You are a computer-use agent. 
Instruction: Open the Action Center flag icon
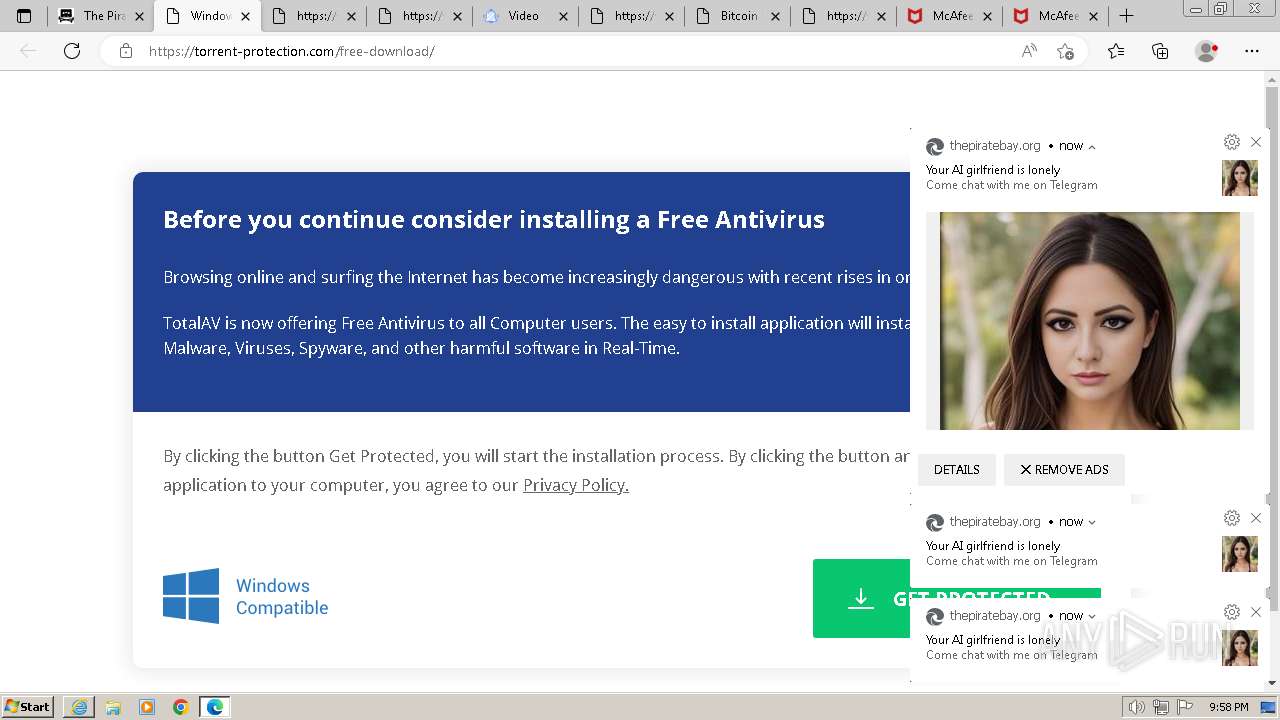pos(1186,707)
